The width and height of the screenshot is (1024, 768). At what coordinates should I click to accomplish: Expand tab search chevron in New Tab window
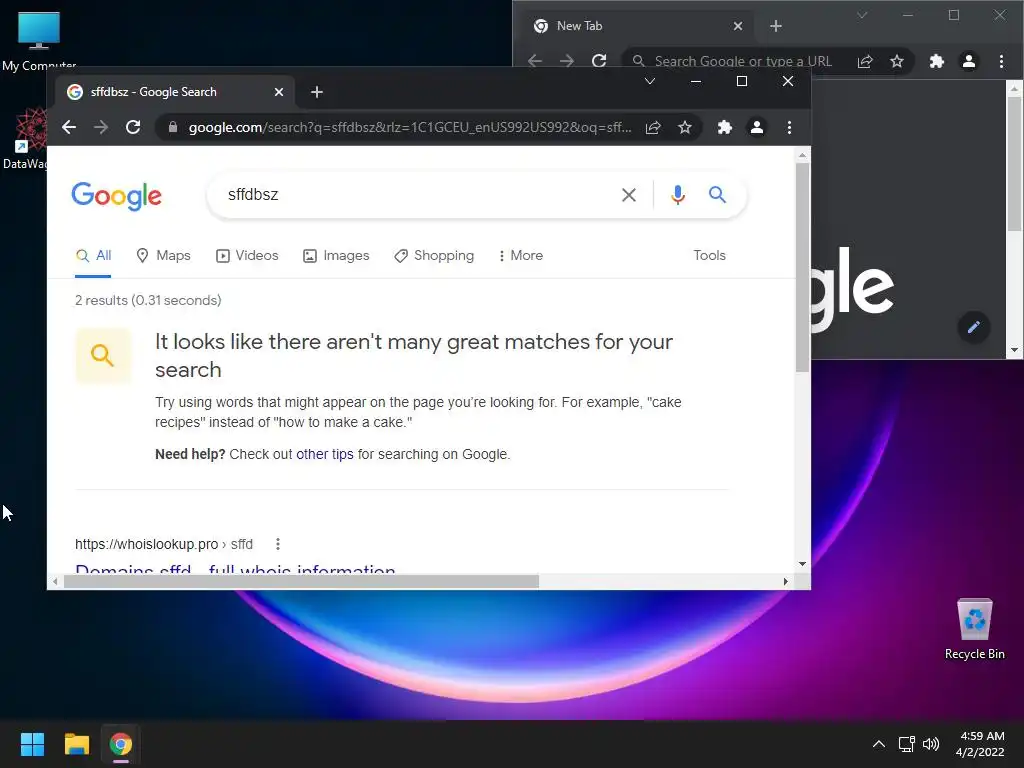coord(862,15)
